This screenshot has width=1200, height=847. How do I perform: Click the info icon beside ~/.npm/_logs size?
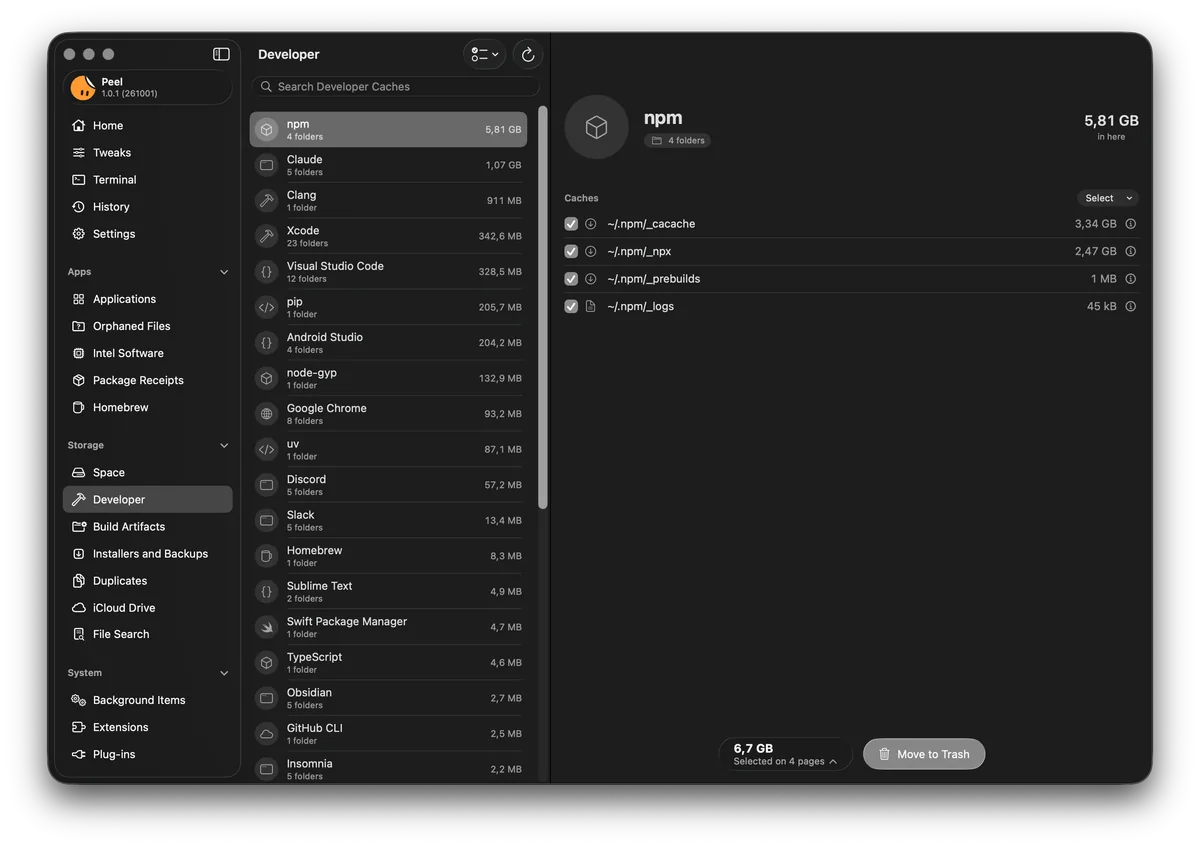1131,307
